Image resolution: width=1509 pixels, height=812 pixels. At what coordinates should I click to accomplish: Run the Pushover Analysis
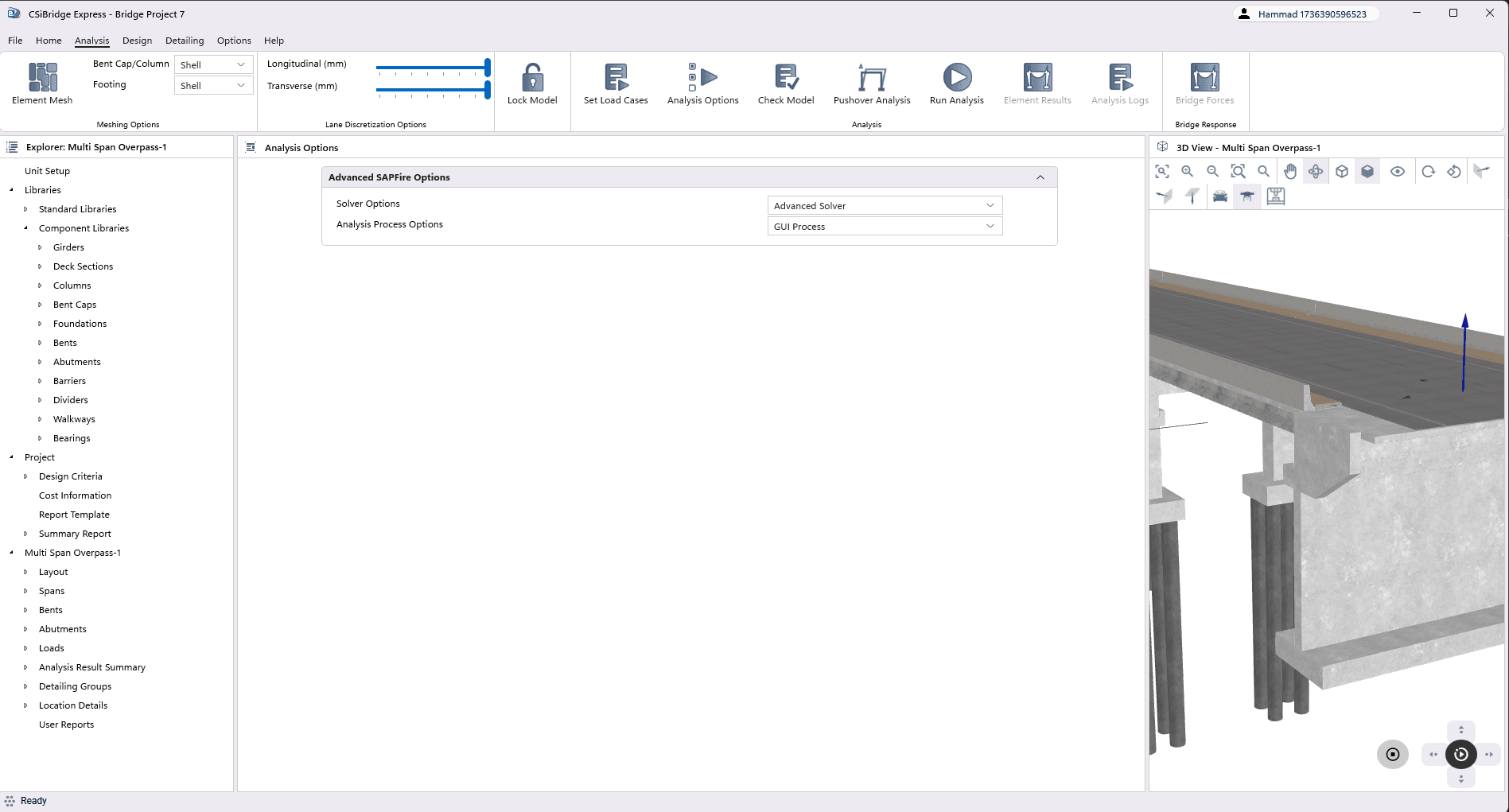(870, 83)
